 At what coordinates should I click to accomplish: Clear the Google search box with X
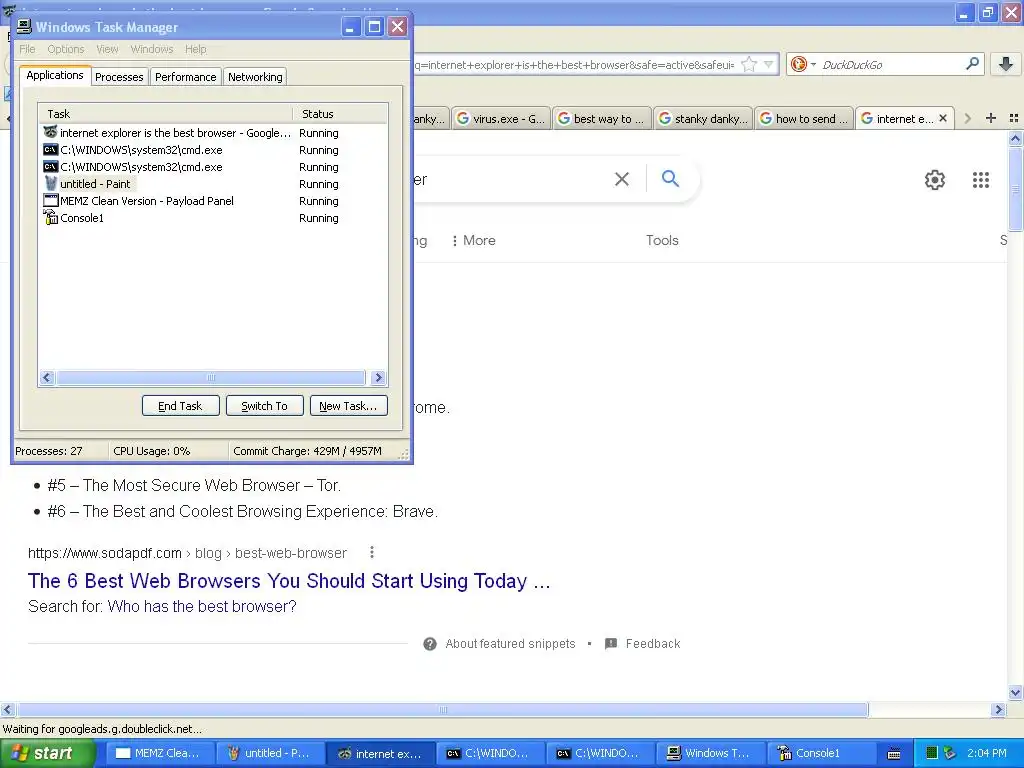click(x=622, y=179)
